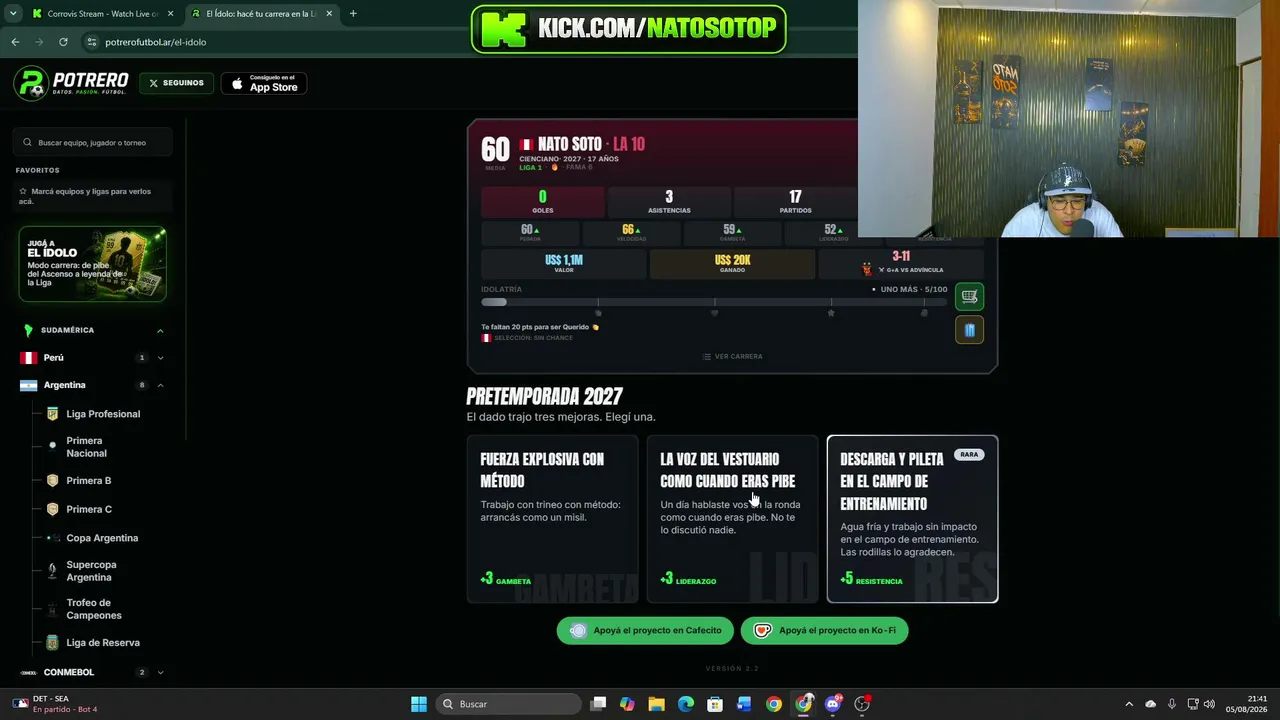Click the App Store download button
This screenshot has width=1280, height=720.
pyautogui.click(x=264, y=84)
